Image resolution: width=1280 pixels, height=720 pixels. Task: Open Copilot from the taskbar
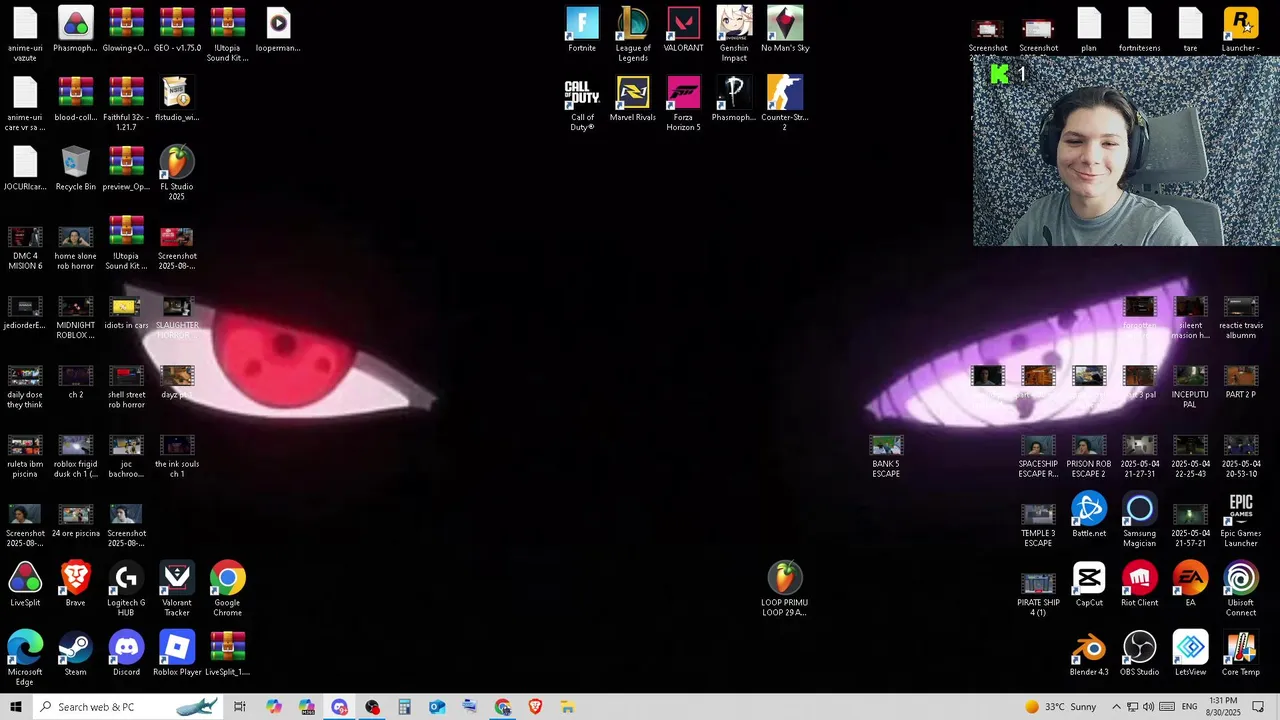274,707
